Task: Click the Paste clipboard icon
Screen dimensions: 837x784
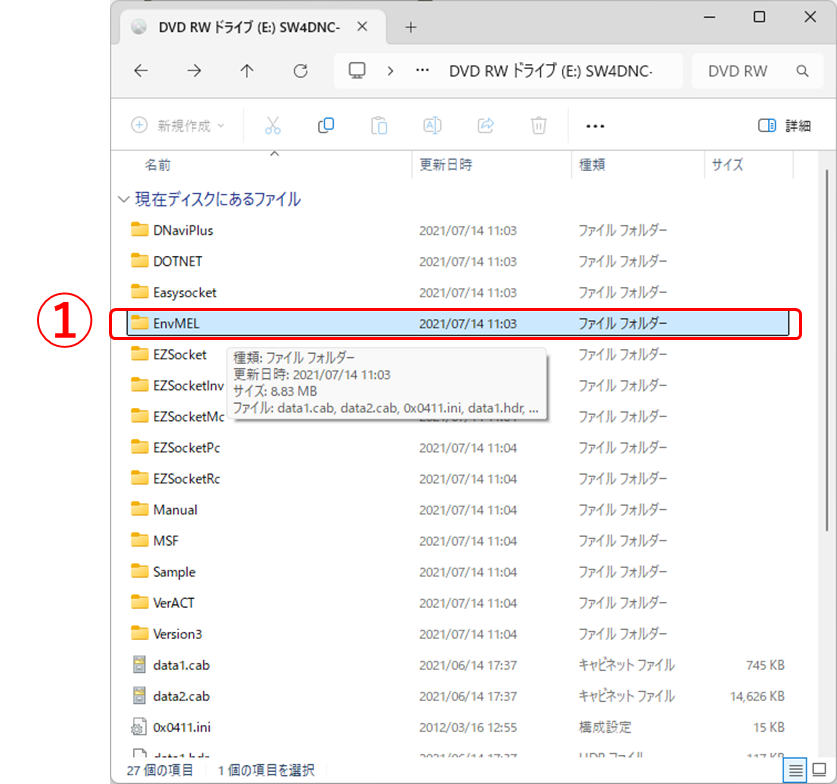Action: click(x=379, y=126)
